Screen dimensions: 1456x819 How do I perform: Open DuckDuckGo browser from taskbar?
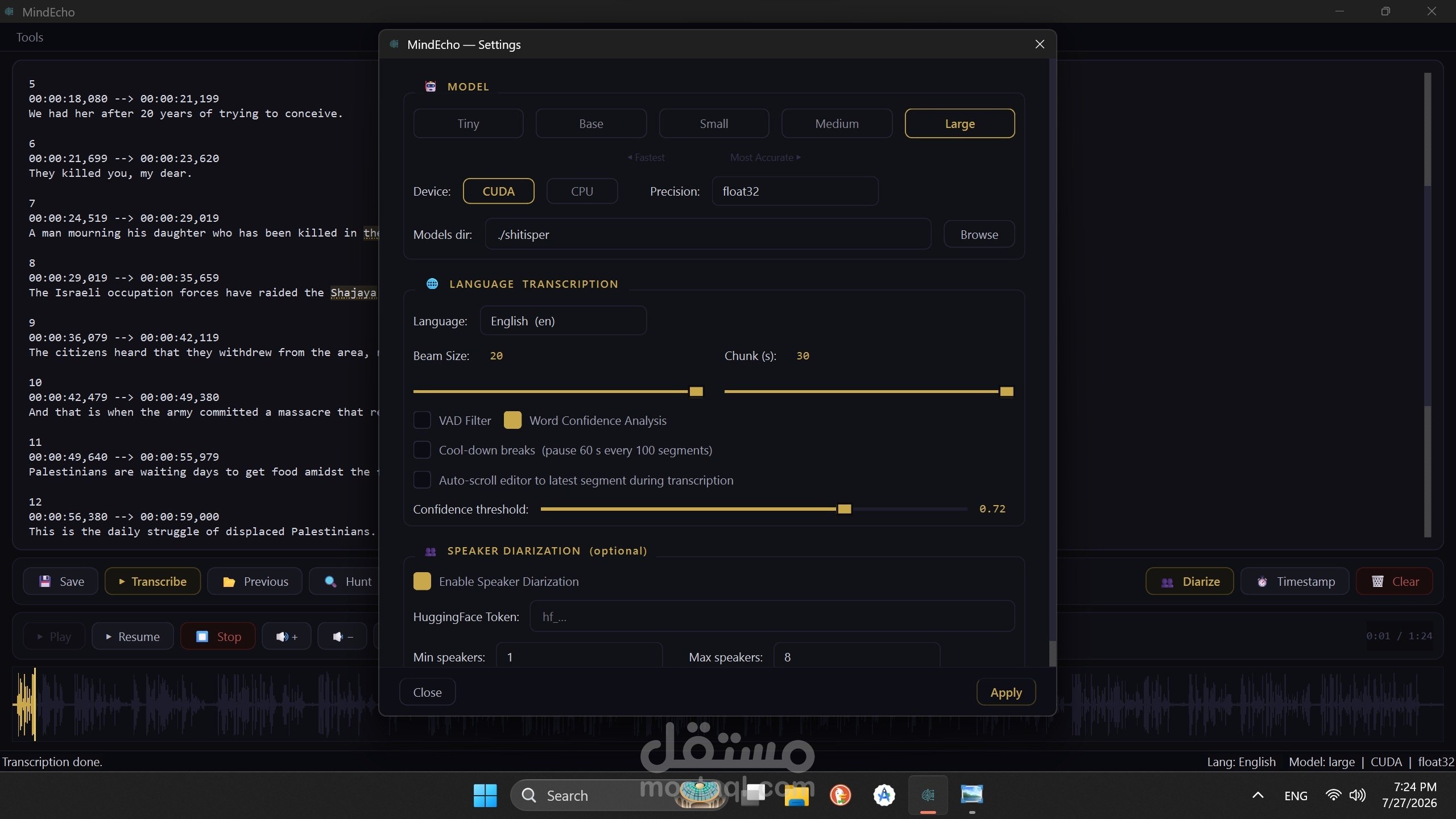[840, 795]
